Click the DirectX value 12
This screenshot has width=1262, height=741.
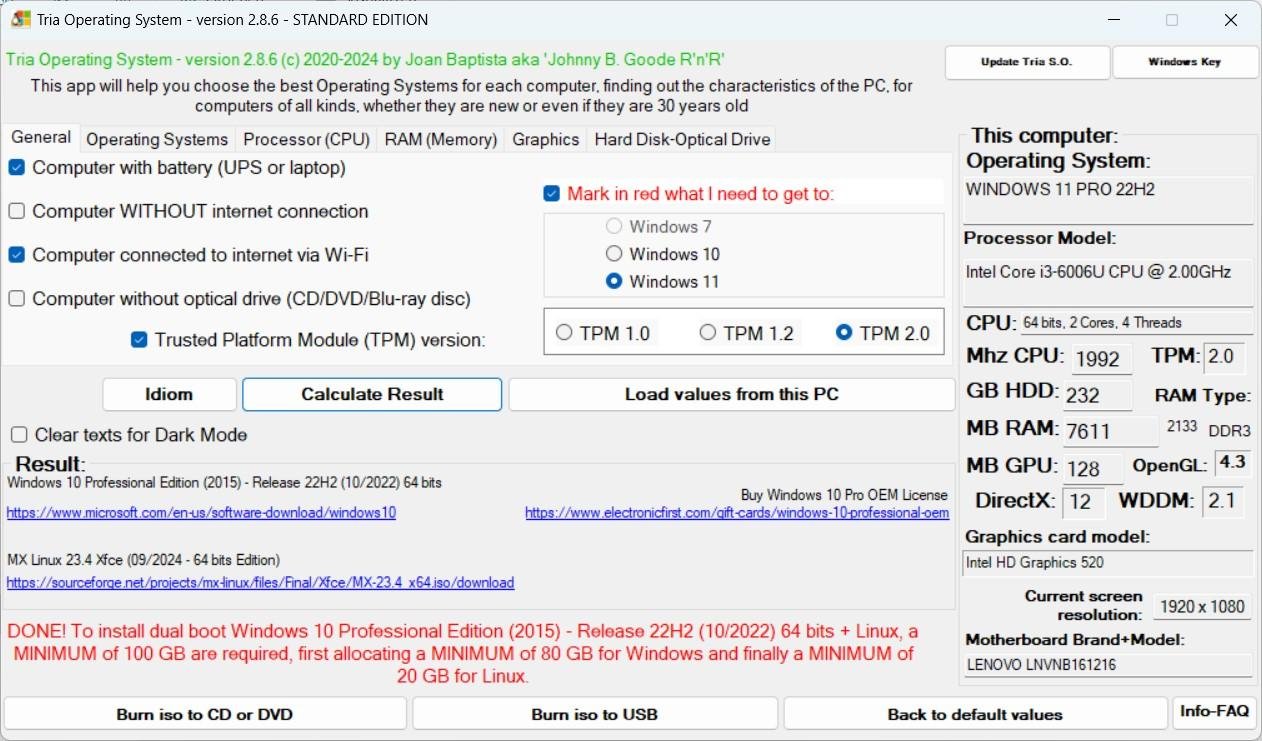tap(1084, 501)
